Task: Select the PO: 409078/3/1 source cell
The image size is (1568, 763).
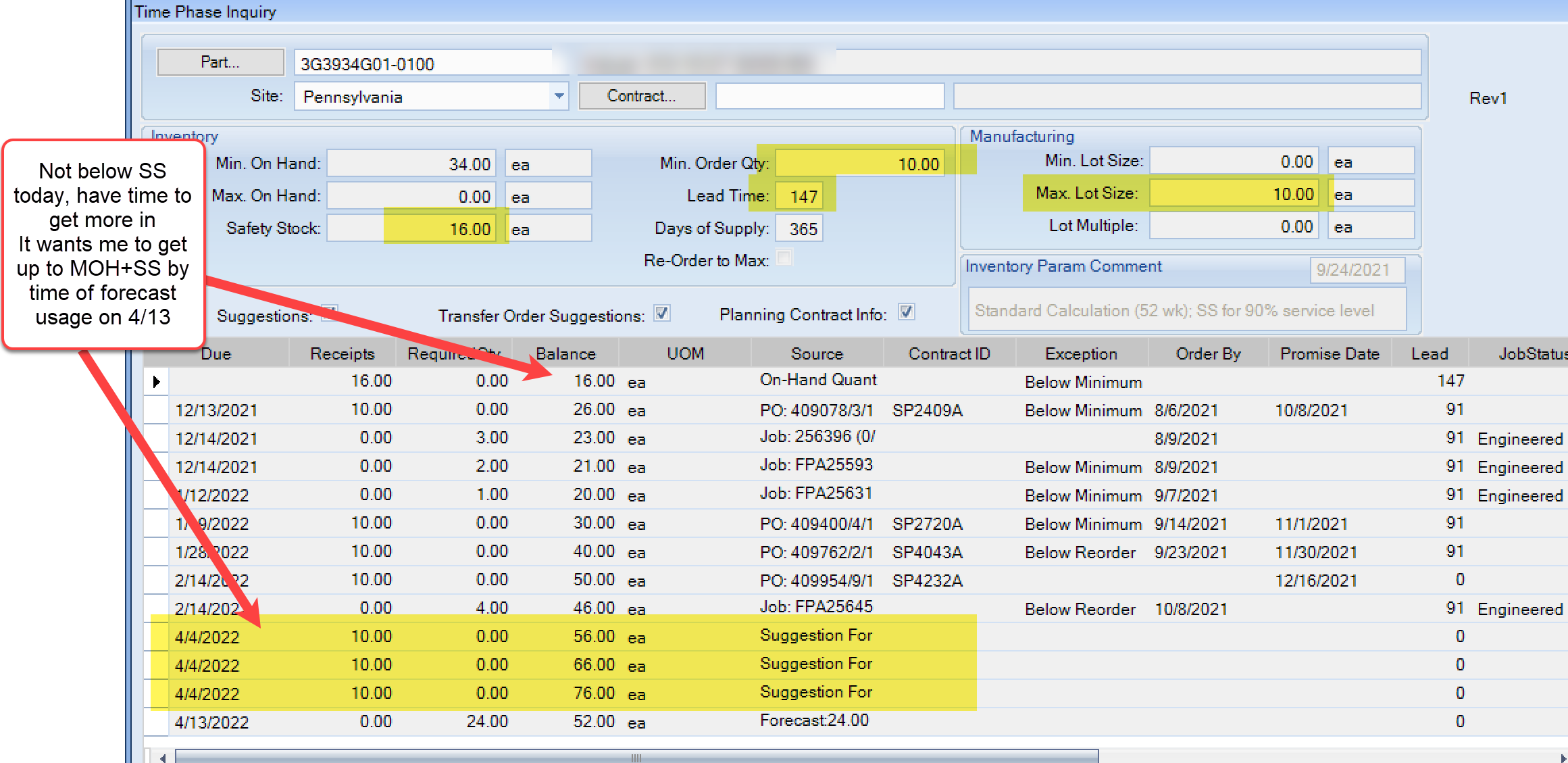Action: point(817,410)
